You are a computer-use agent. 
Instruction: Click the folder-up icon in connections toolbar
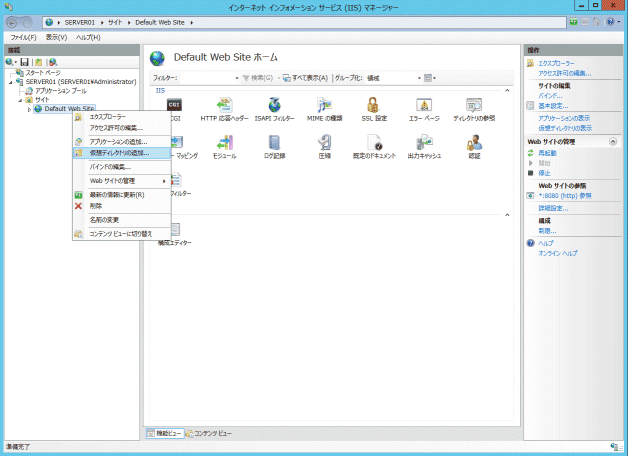click(x=38, y=62)
